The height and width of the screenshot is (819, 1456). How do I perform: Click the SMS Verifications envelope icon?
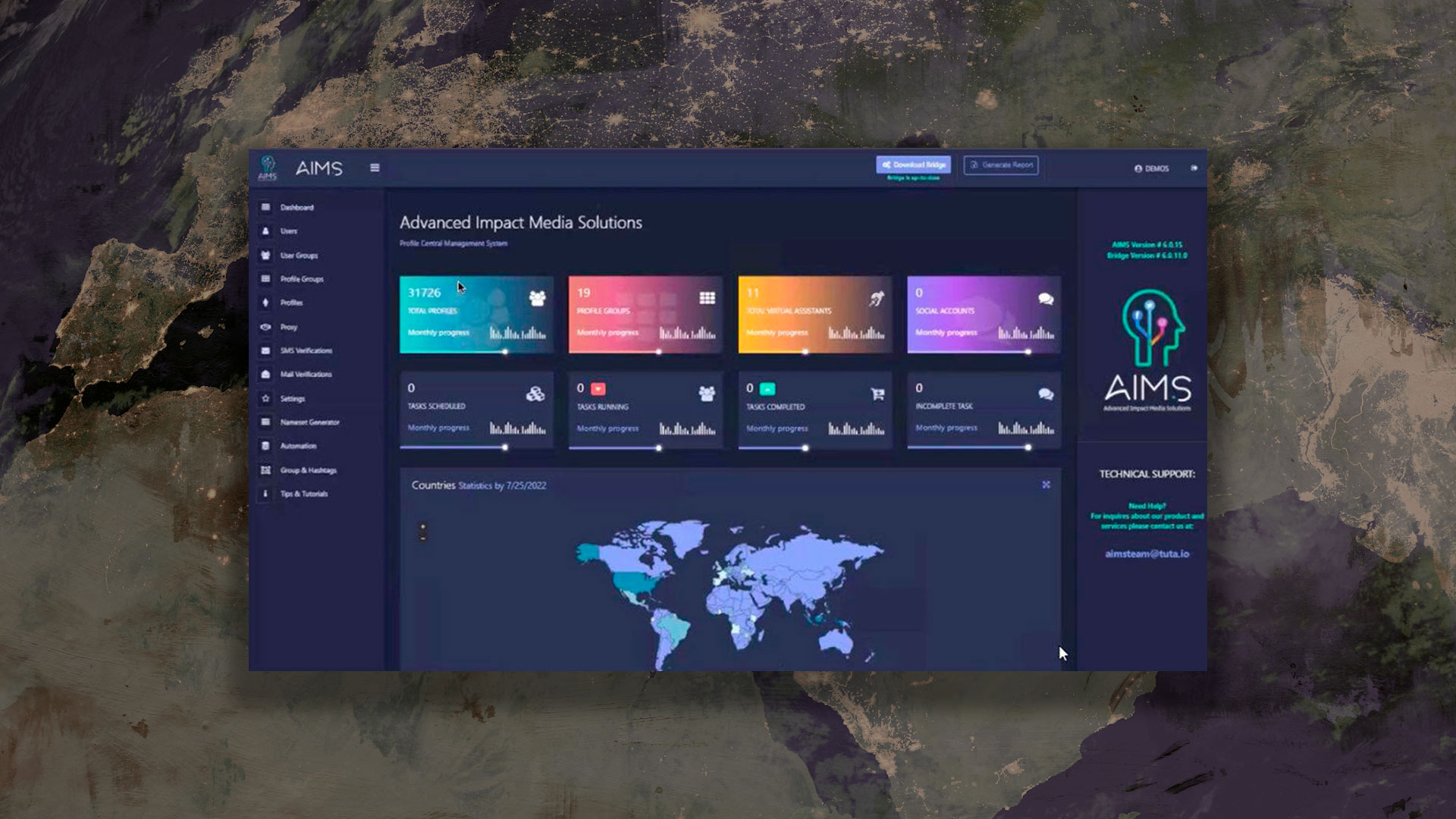pos(265,350)
